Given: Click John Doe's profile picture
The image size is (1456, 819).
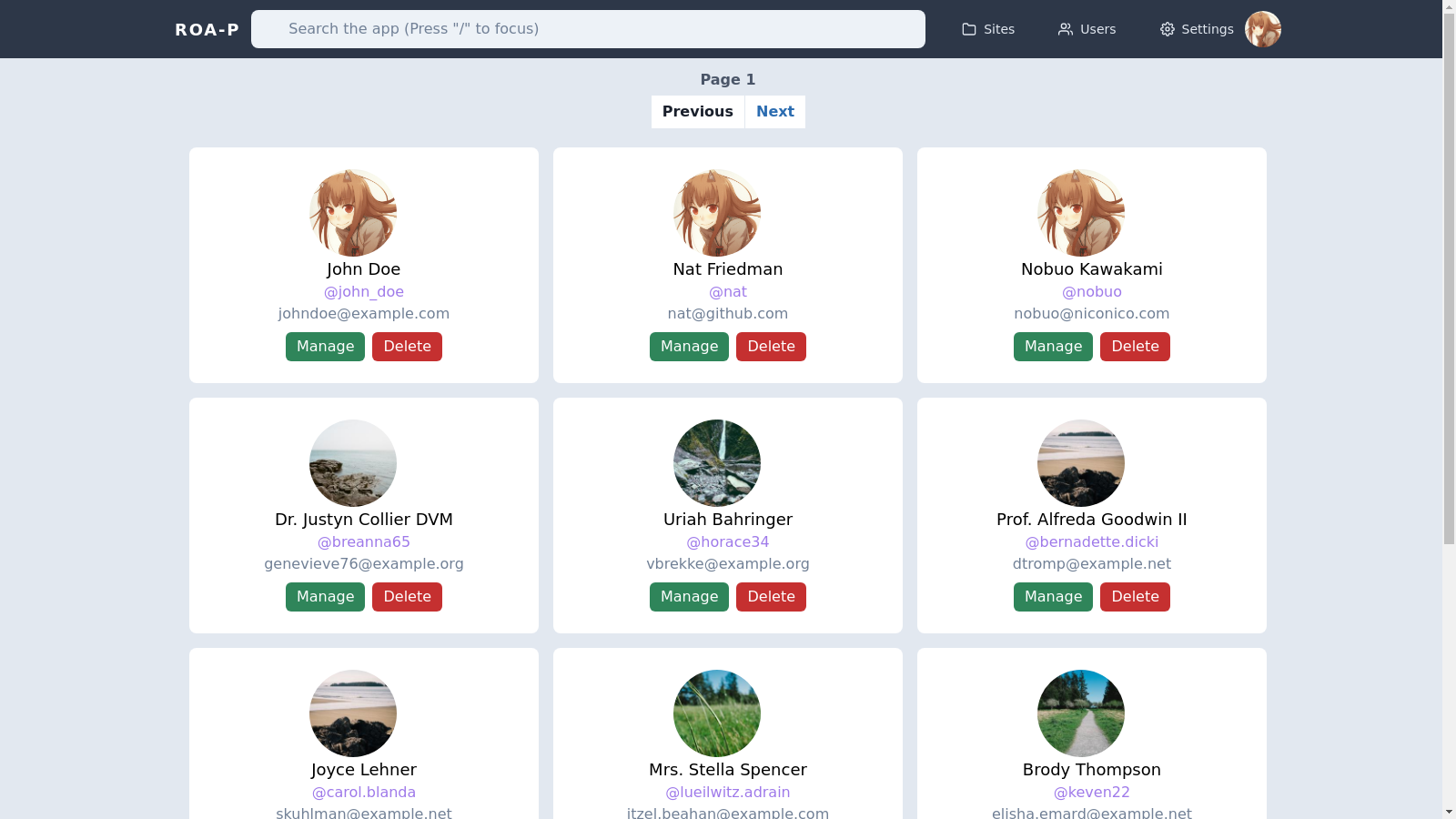Looking at the screenshot, I should [x=352, y=212].
